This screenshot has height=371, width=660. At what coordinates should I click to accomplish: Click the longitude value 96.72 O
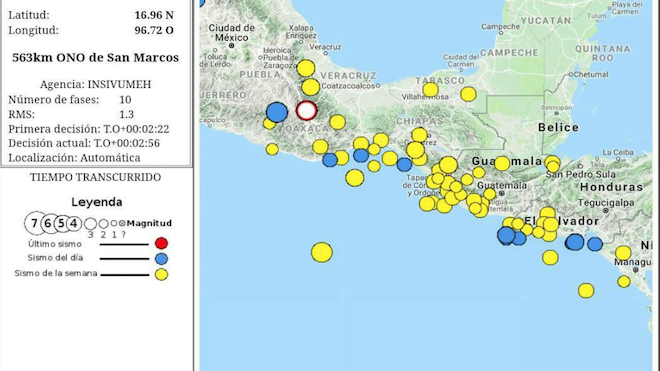pyautogui.click(x=154, y=30)
